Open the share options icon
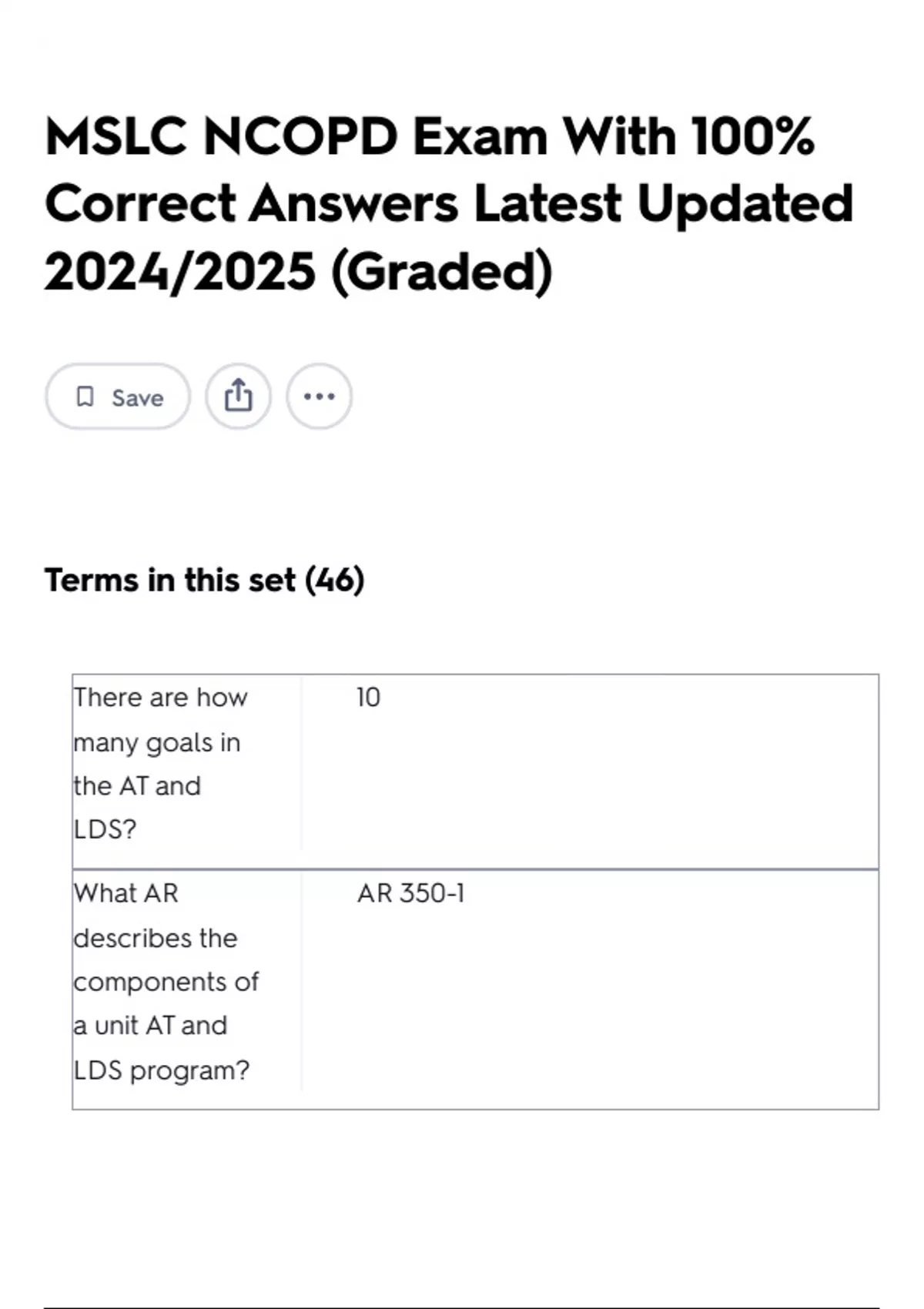Screen dimensions: 924x1309 (238, 397)
